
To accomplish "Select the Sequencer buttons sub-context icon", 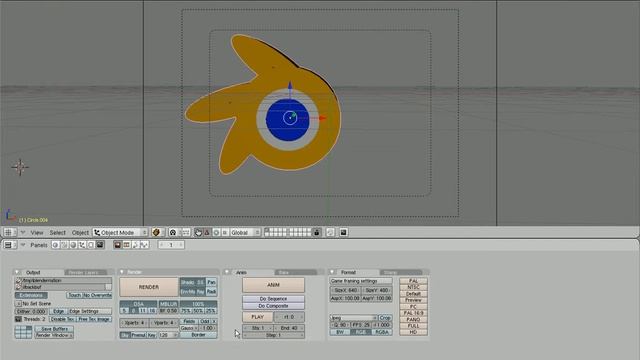I will tap(127, 245).
